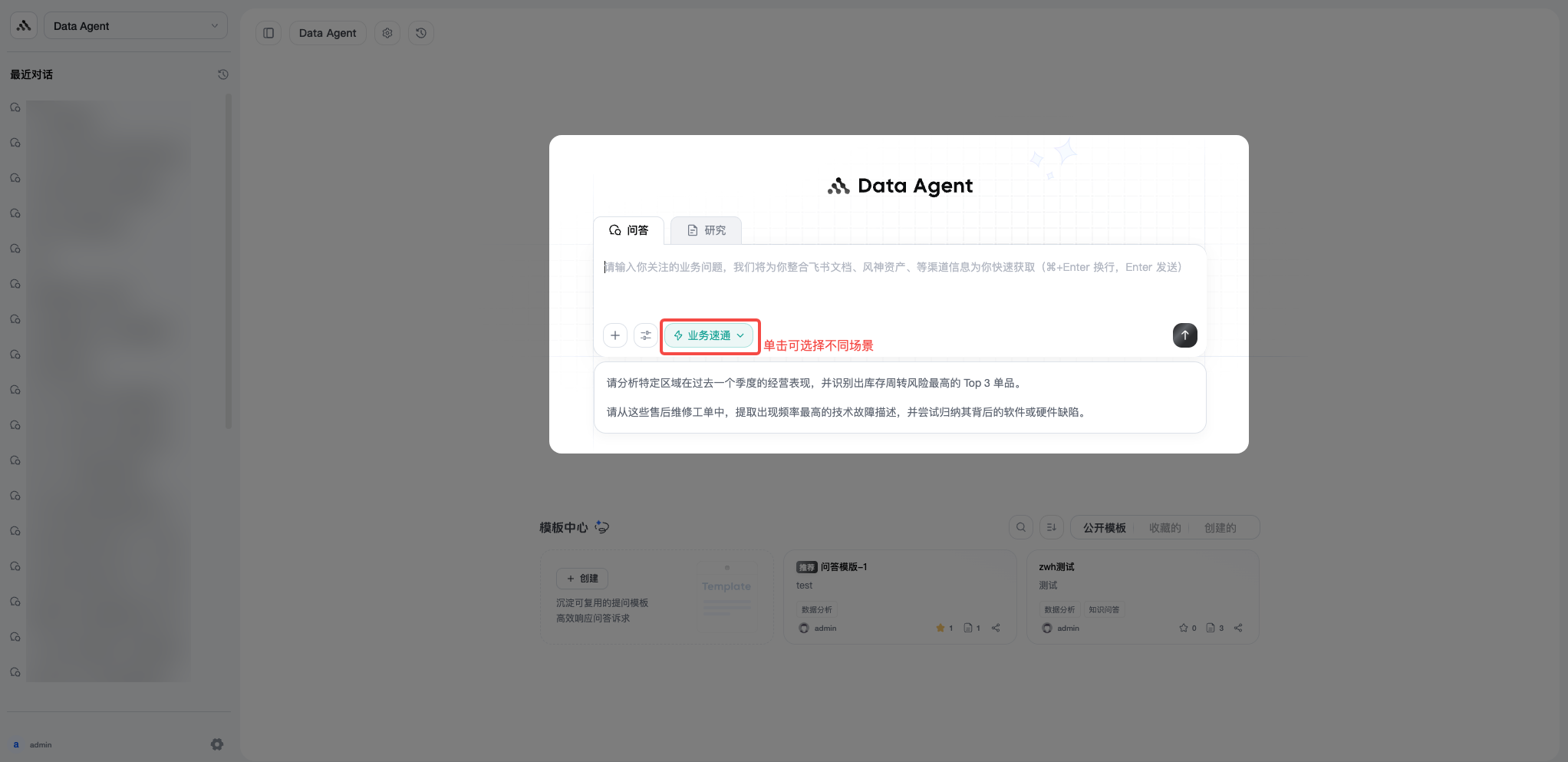Select the 公开模板 tab
Viewport: 1568px width, 762px height.
[1104, 527]
